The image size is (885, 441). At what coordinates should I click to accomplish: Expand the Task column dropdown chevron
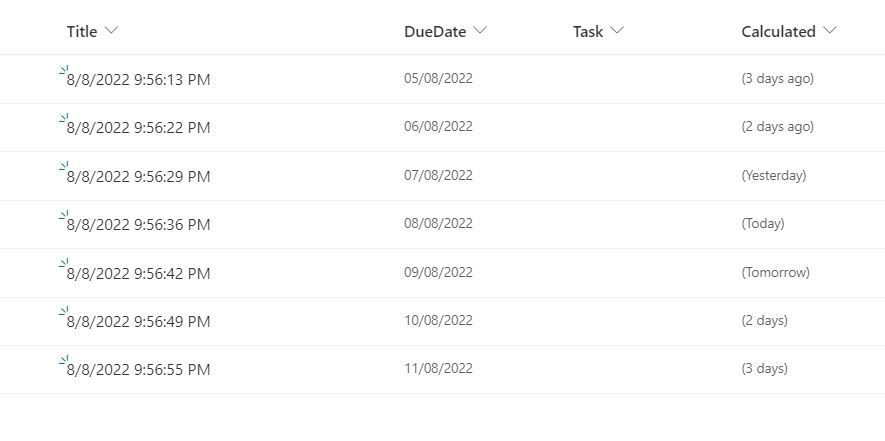[x=617, y=31]
